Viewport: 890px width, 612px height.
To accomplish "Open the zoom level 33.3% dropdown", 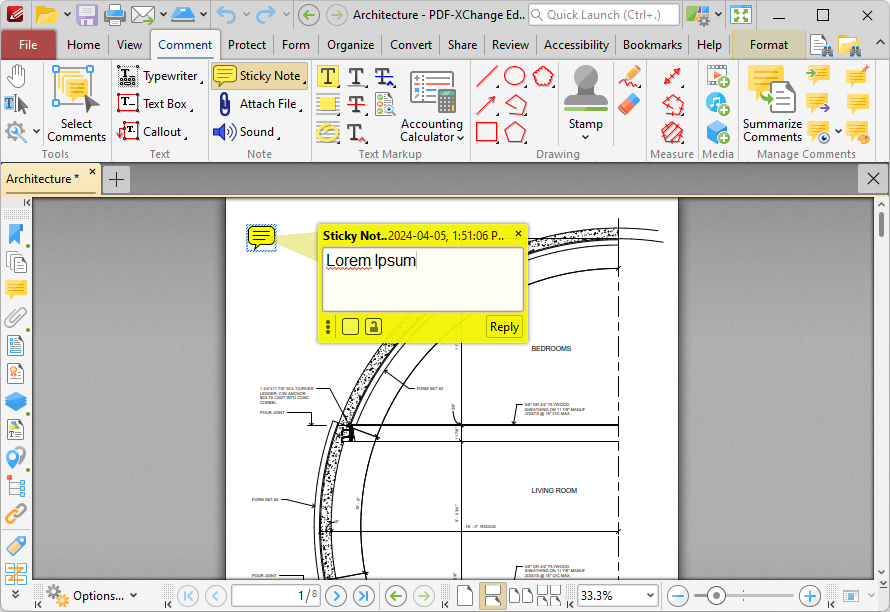I will [x=650, y=596].
